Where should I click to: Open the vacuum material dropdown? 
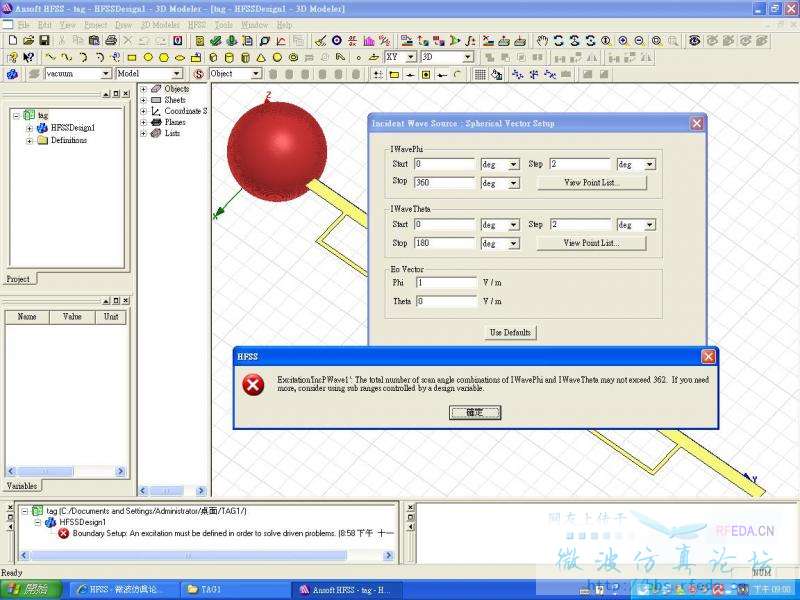click(x=106, y=74)
